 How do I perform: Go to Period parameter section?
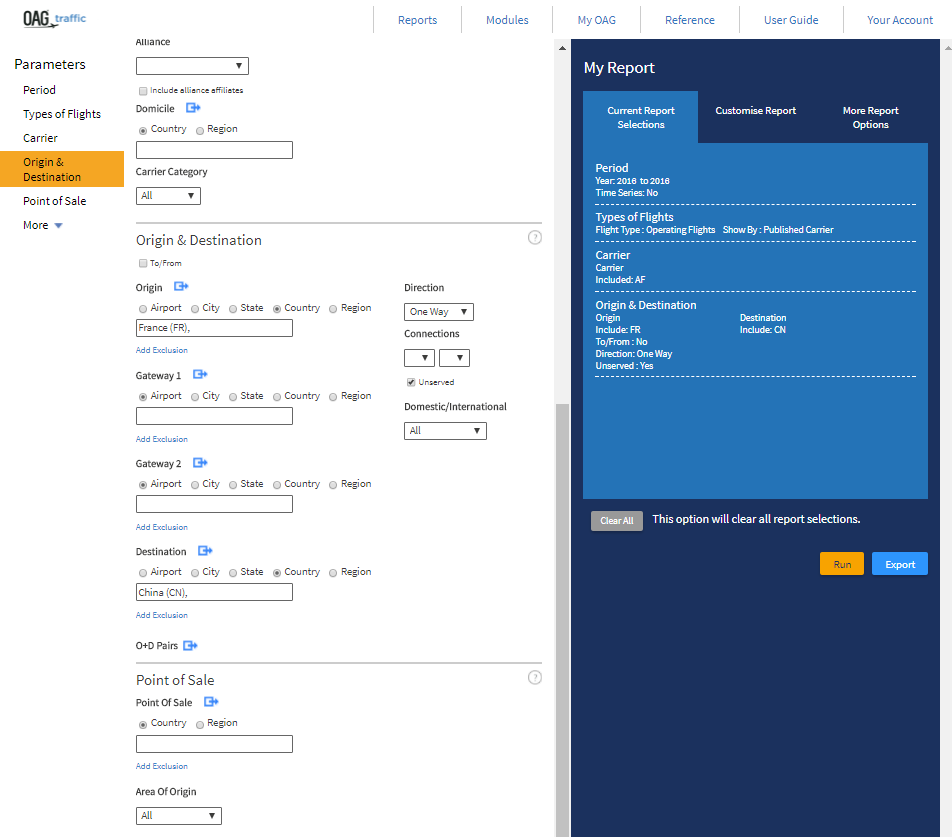(x=39, y=90)
